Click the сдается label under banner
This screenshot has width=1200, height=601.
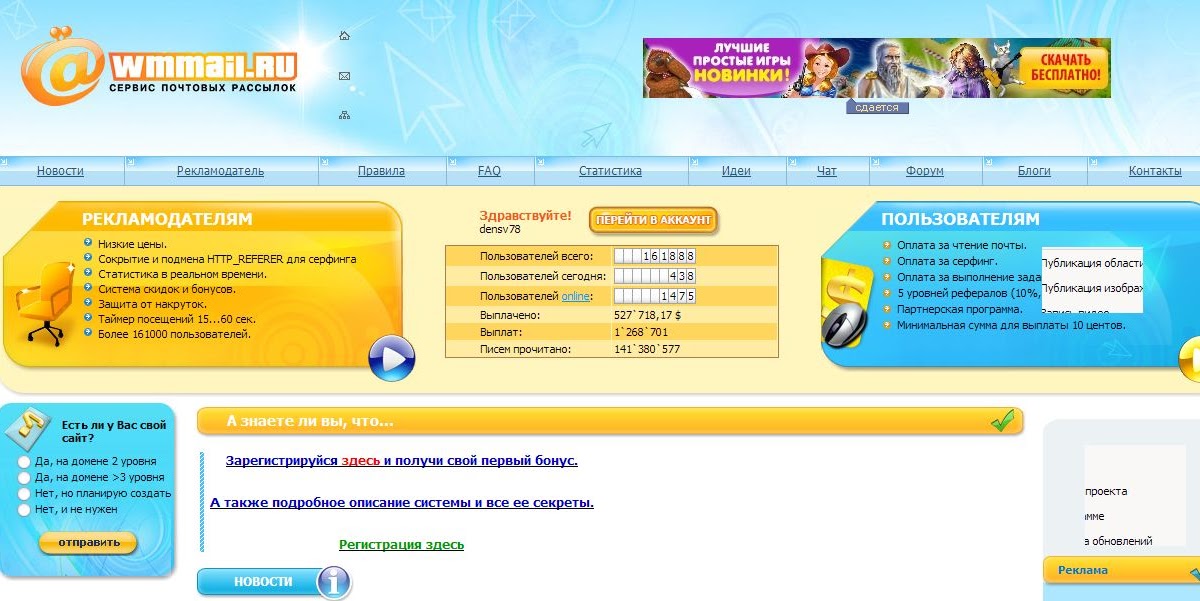coord(877,107)
